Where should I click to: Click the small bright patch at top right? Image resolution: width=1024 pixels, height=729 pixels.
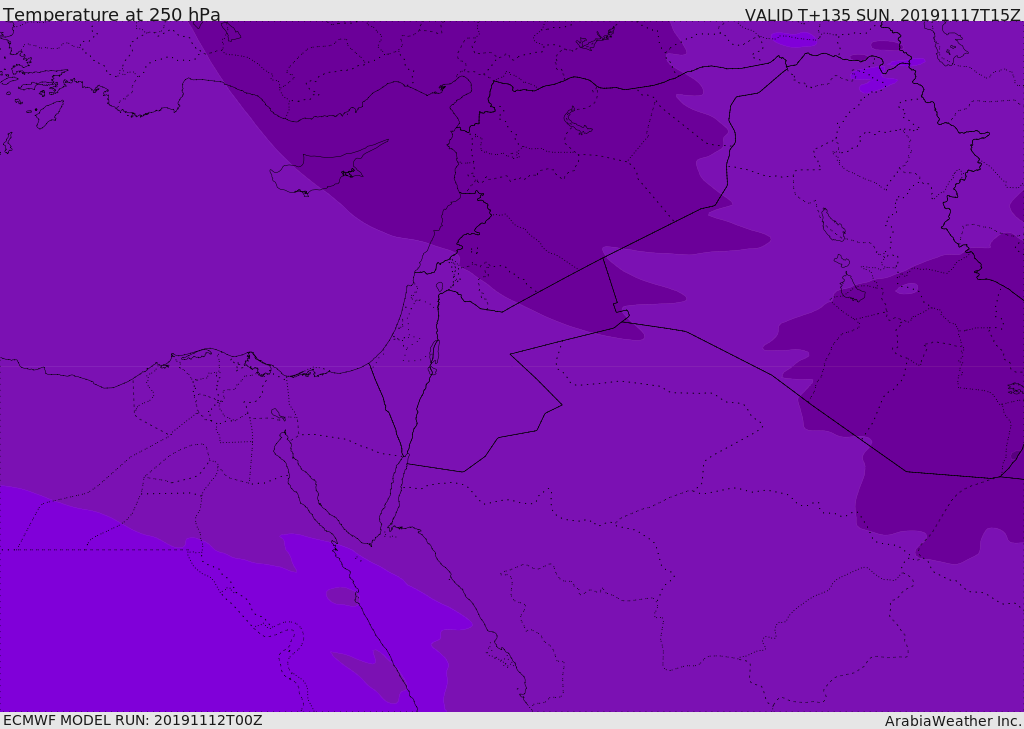(x=795, y=40)
